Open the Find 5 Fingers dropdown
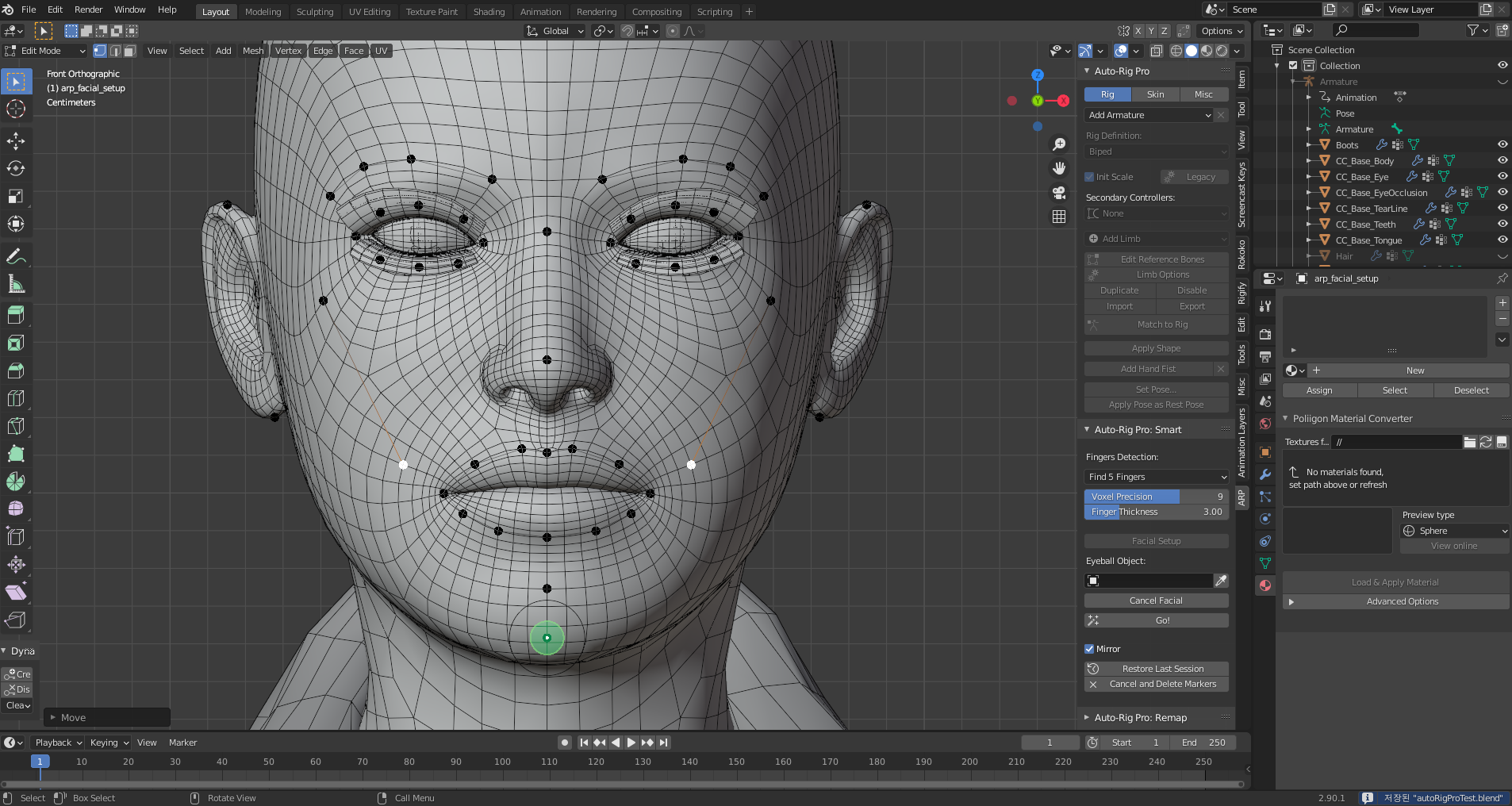 tap(1156, 477)
